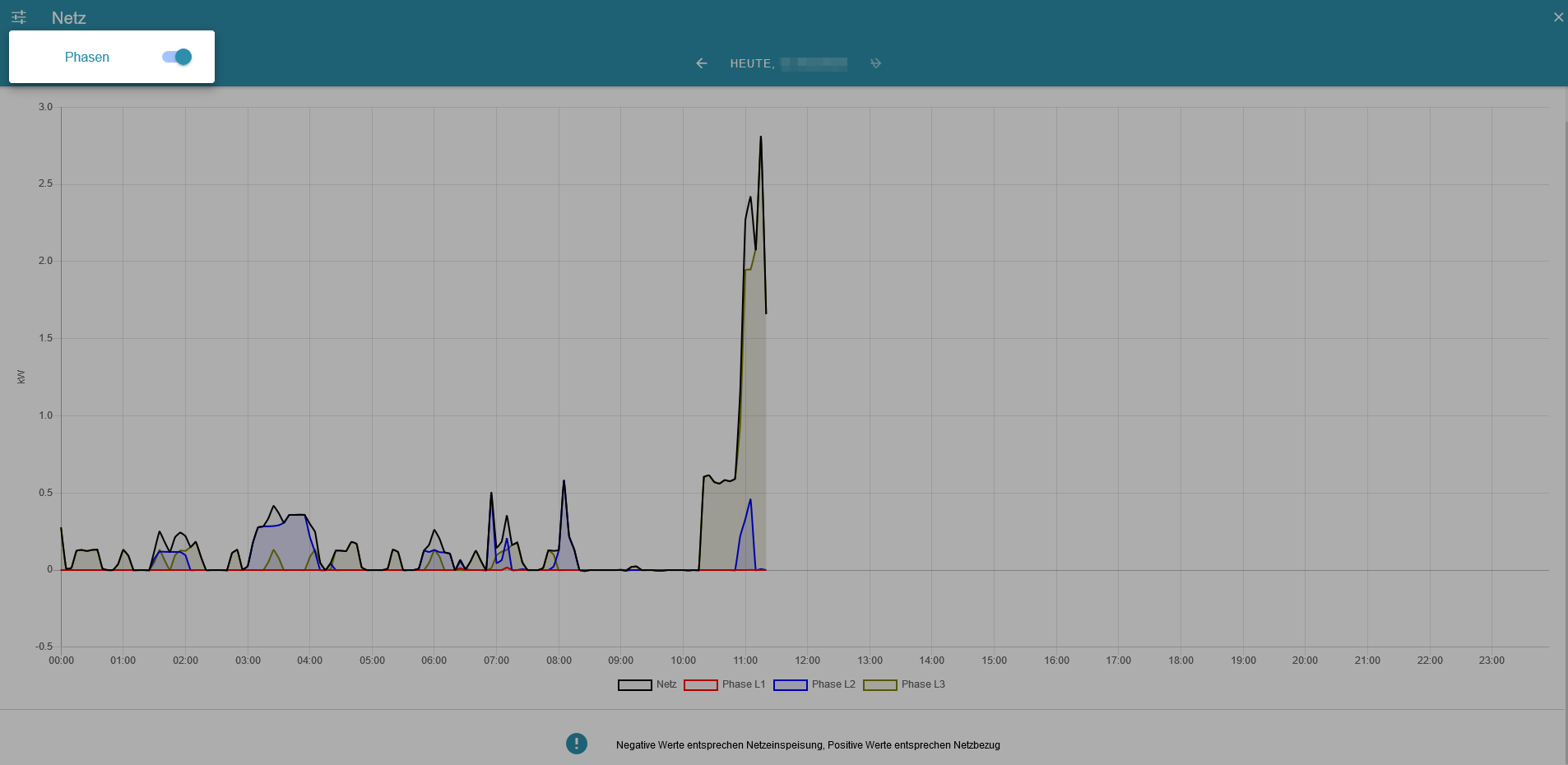This screenshot has height=765, width=1568.
Task: Go to the next day arrow
Action: pos(875,63)
